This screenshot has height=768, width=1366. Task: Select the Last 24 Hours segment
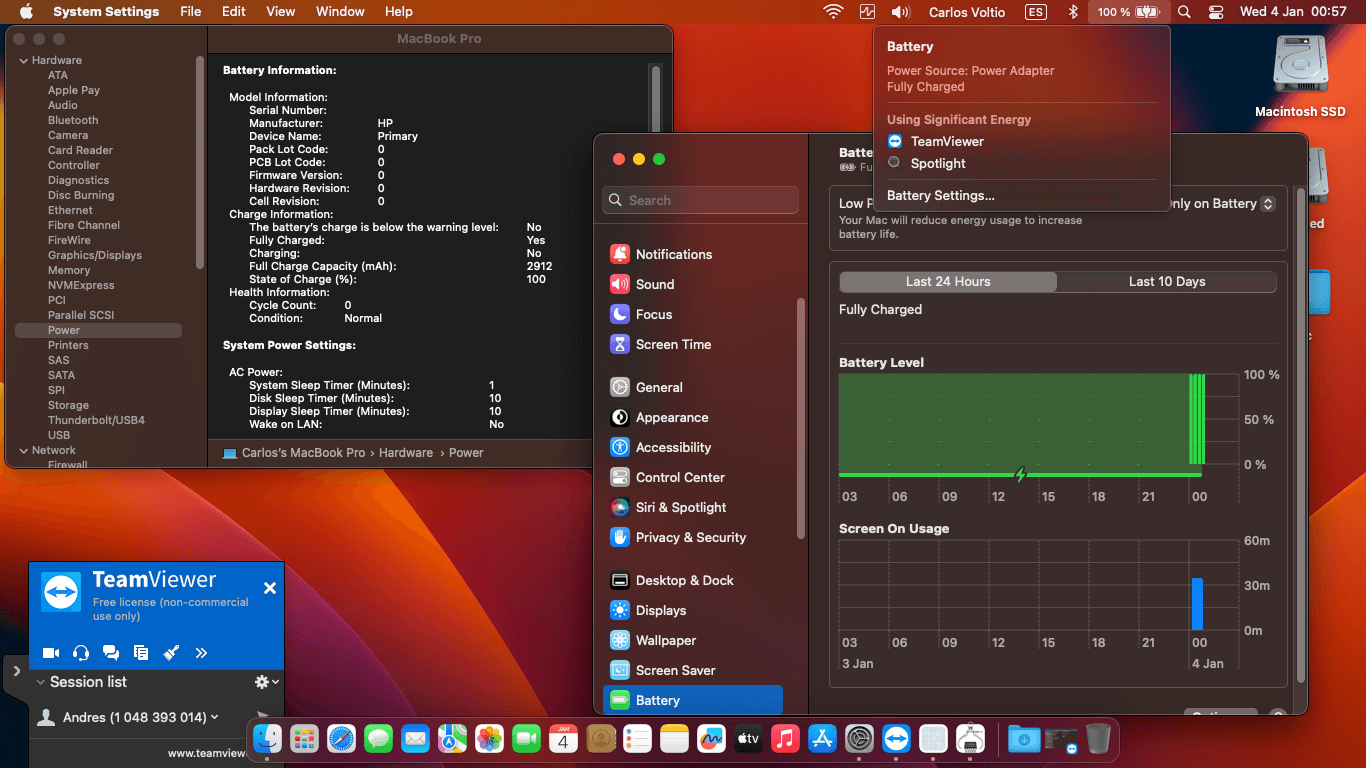[948, 282]
